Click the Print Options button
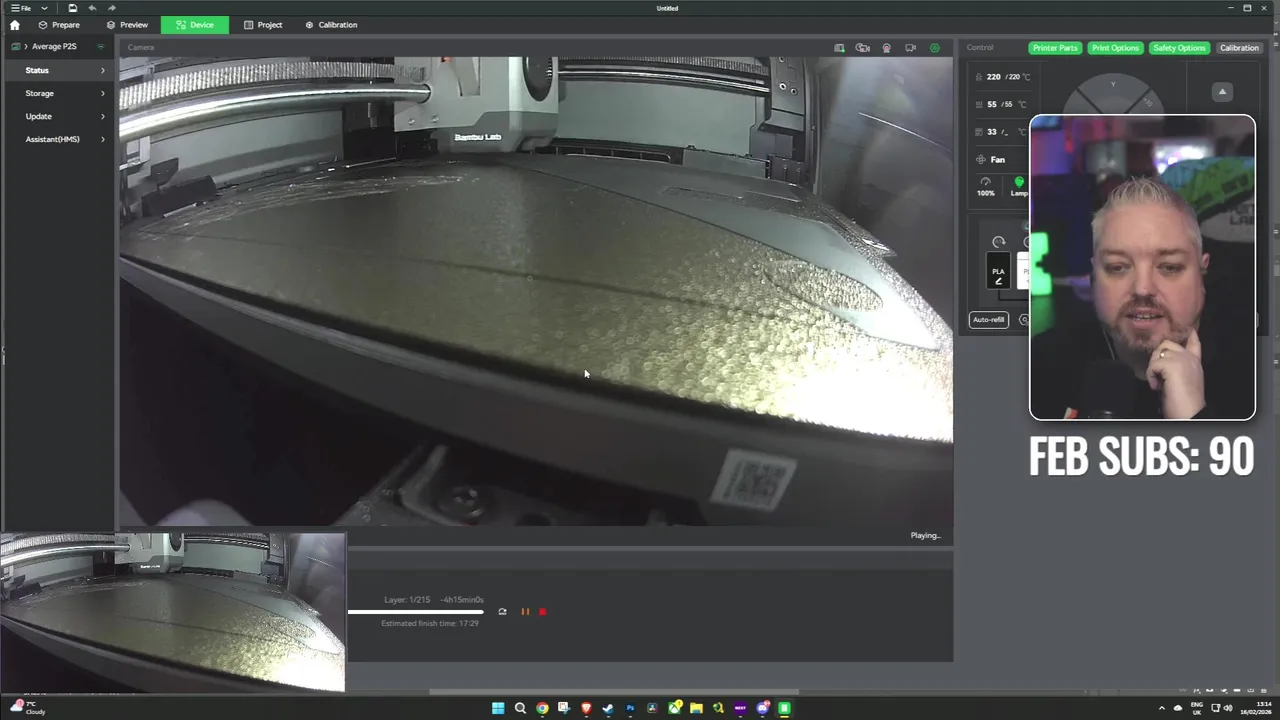The image size is (1280, 720). tap(1115, 48)
